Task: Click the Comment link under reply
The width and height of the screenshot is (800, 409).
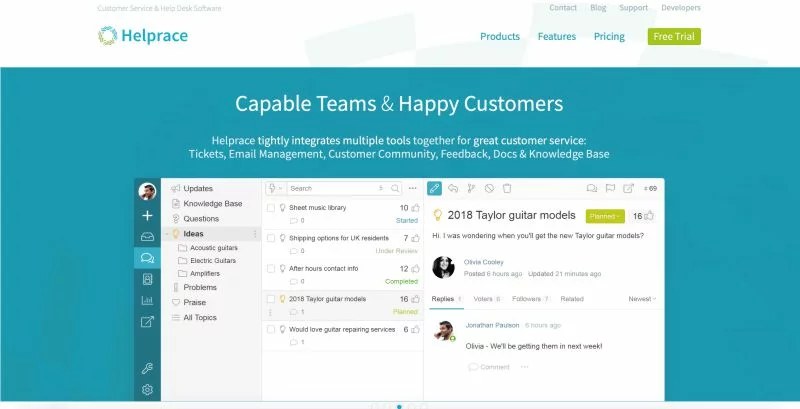Action: 489,367
